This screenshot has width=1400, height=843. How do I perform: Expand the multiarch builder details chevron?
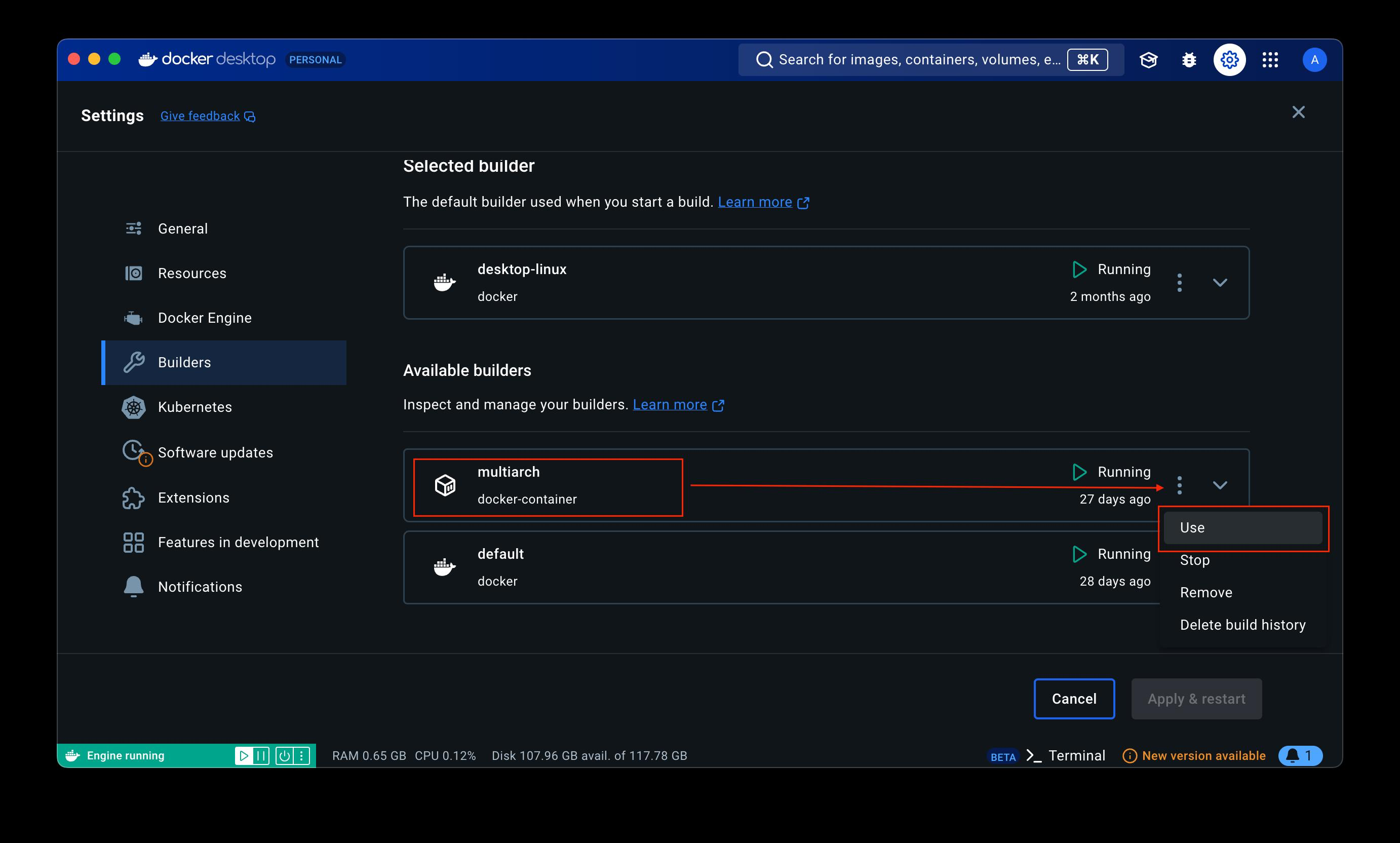1220,485
